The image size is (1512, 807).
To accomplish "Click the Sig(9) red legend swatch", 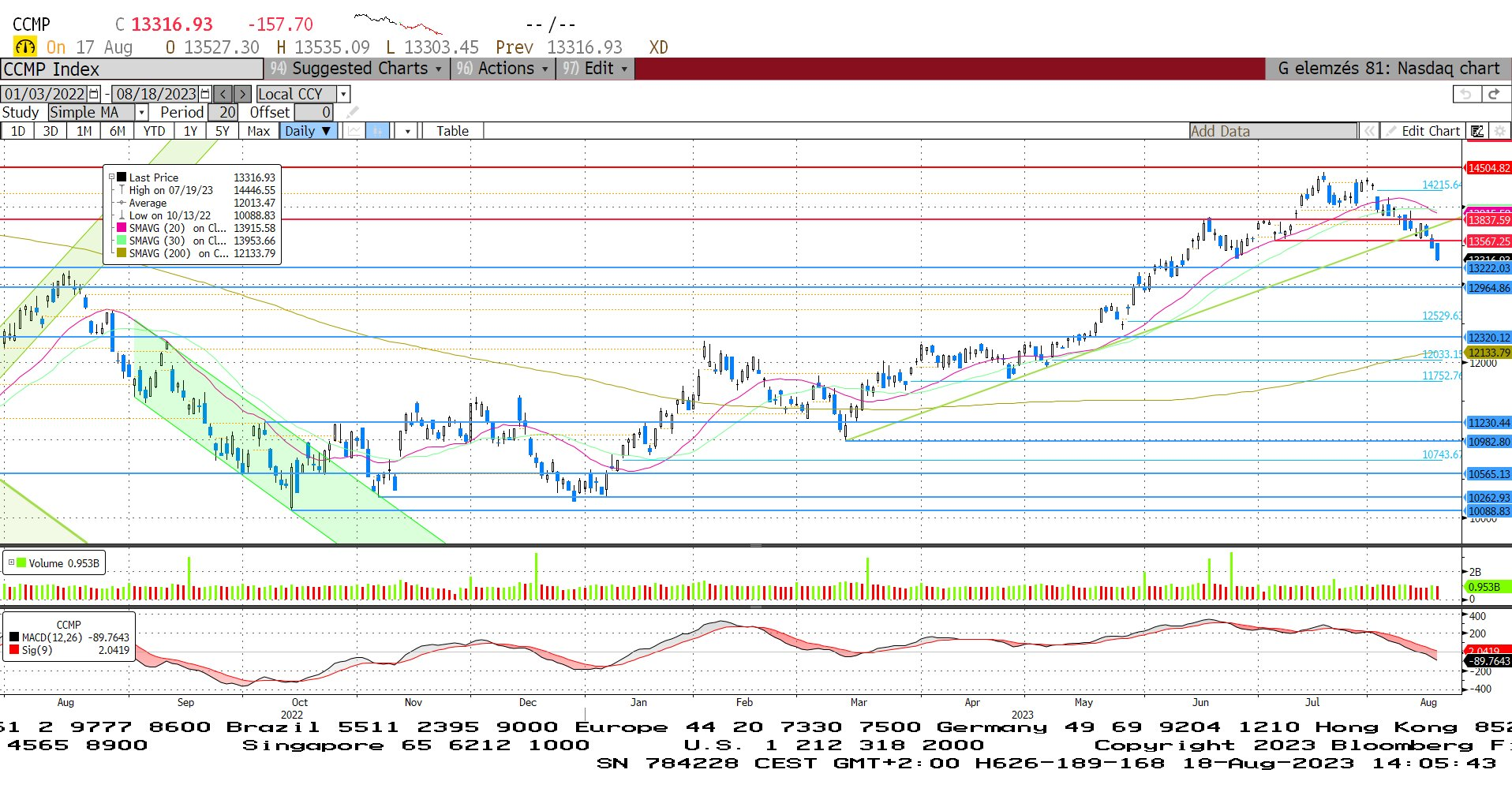I will [14, 649].
